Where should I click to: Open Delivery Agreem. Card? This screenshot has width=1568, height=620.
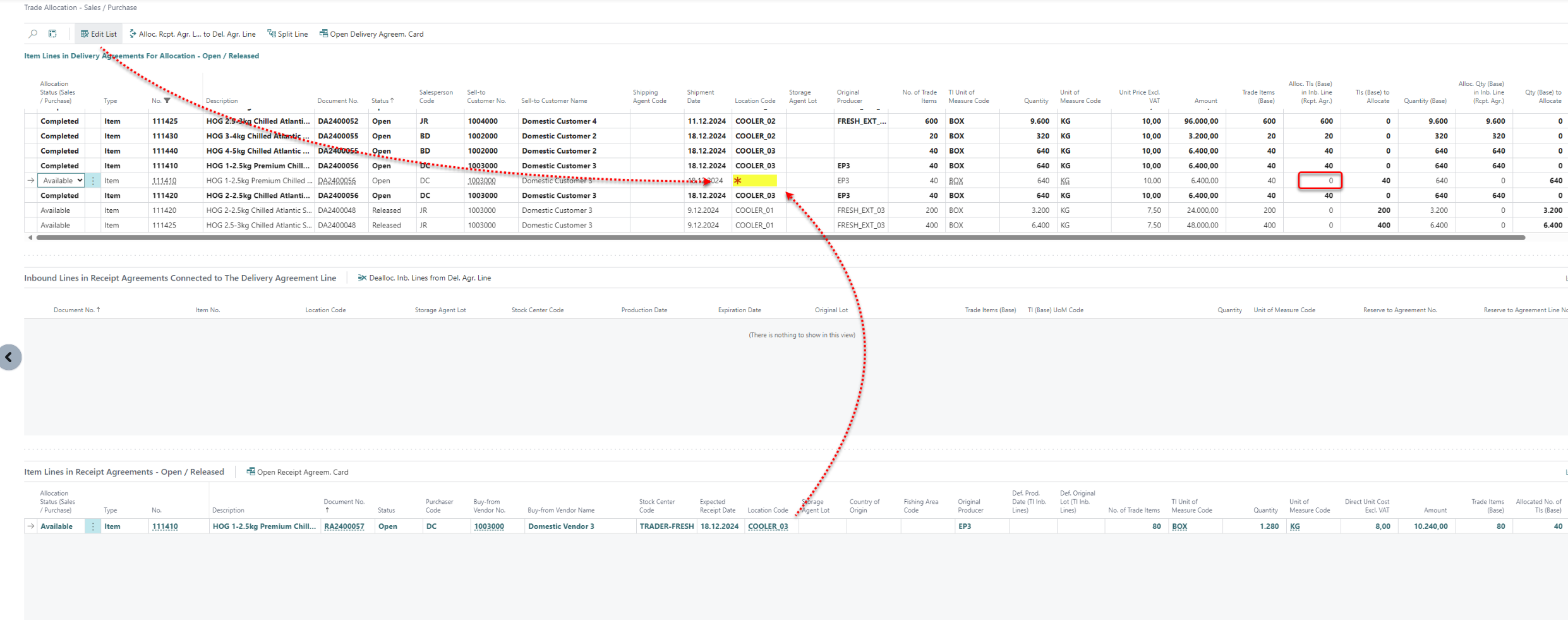point(371,34)
